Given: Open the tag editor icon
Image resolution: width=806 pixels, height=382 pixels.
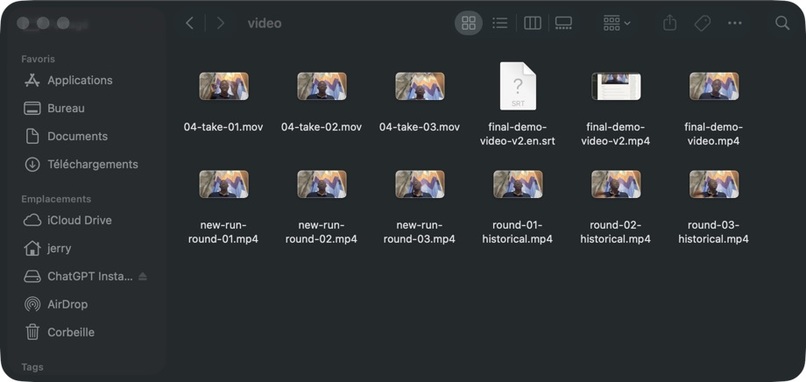Looking at the screenshot, I should (x=702, y=23).
